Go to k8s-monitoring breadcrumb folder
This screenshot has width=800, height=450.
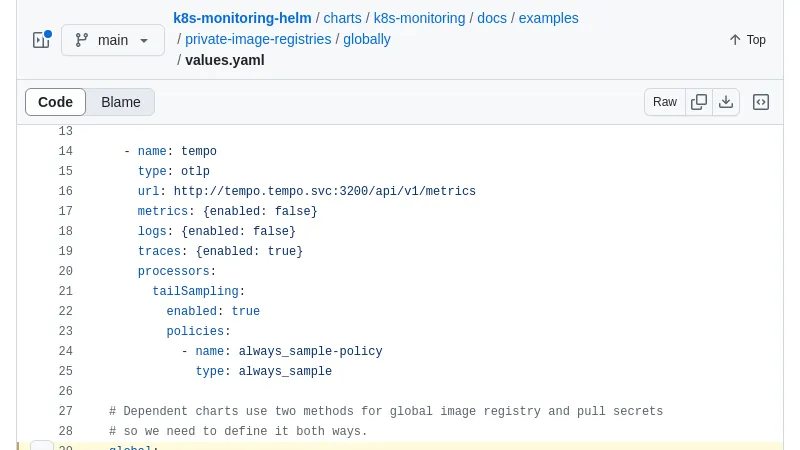click(x=419, y=18)
